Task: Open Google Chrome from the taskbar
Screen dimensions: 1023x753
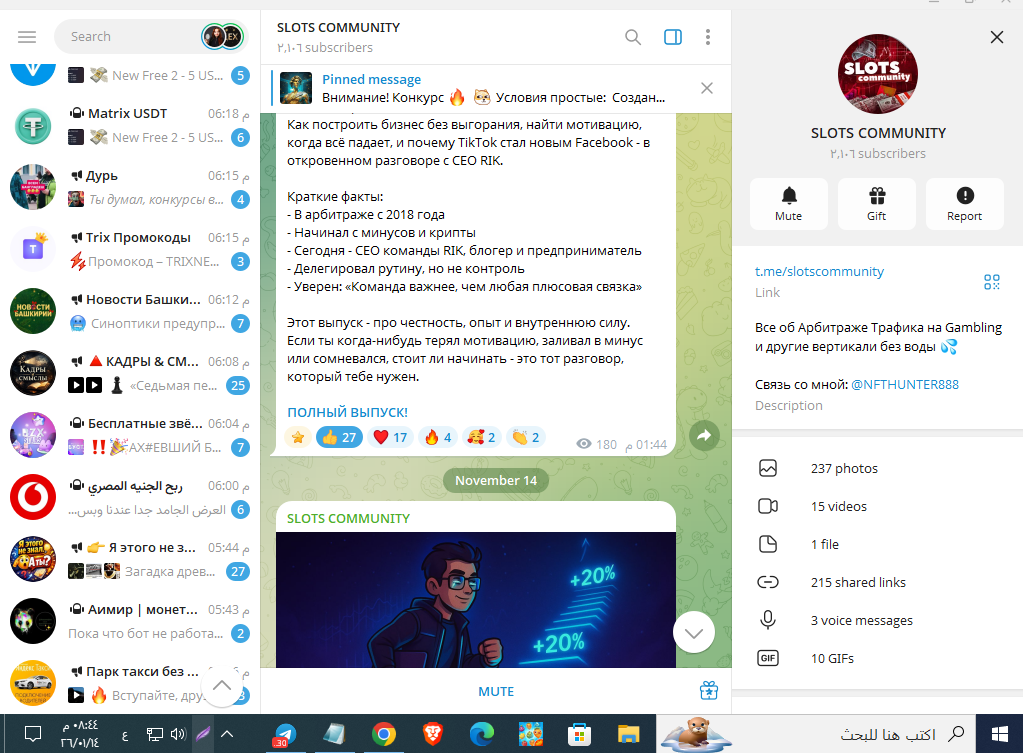Action: (x=384, y=734)
